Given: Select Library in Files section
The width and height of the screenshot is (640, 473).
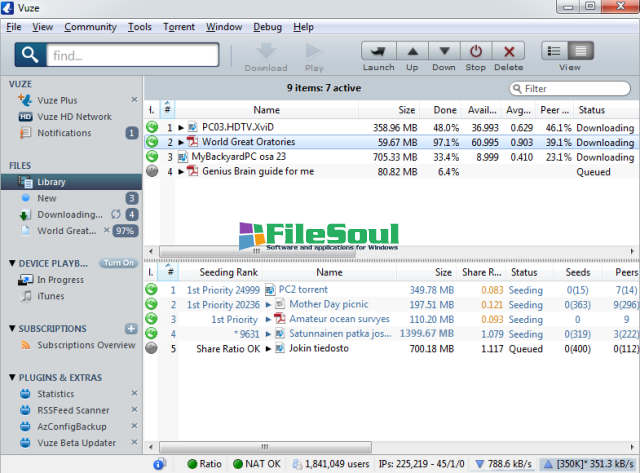Looking at the screenshot, I should (71, 182).
